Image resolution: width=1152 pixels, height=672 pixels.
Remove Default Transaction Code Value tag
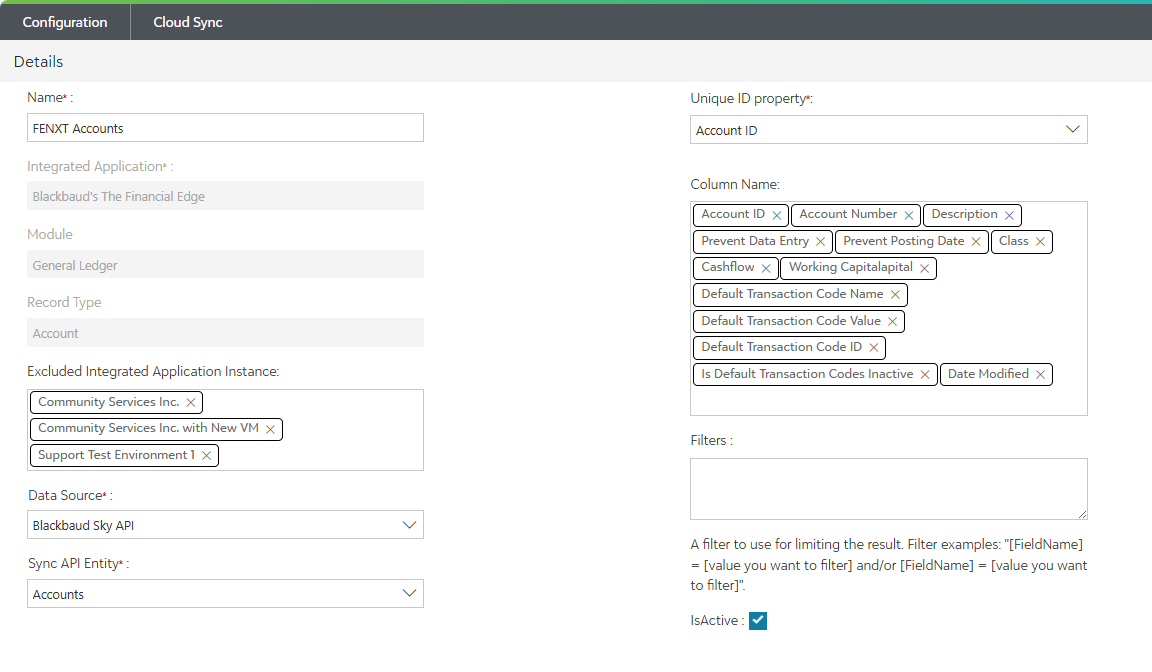[893, 322]
